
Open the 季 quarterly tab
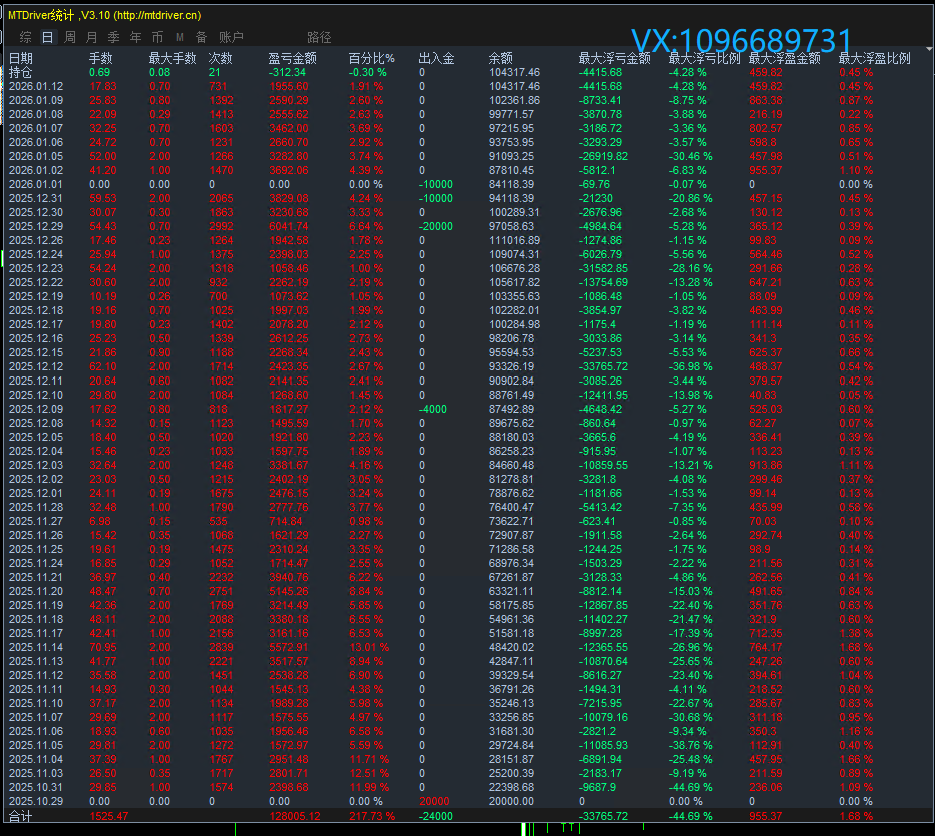pyautogui.click(x=114, y=37)
